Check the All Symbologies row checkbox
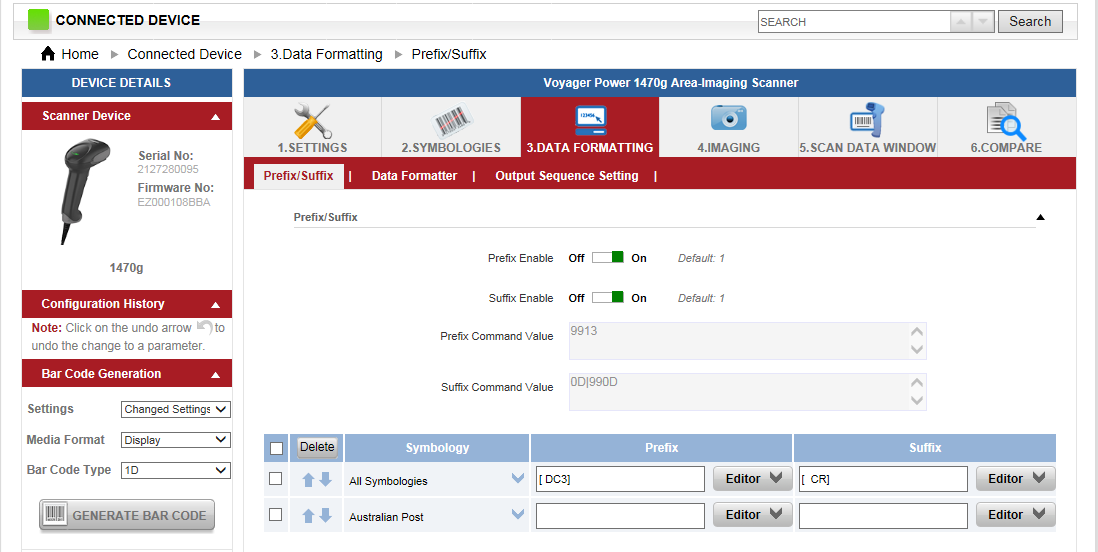This screenshot has height=552, width=1098. click(x=276, y=478)
